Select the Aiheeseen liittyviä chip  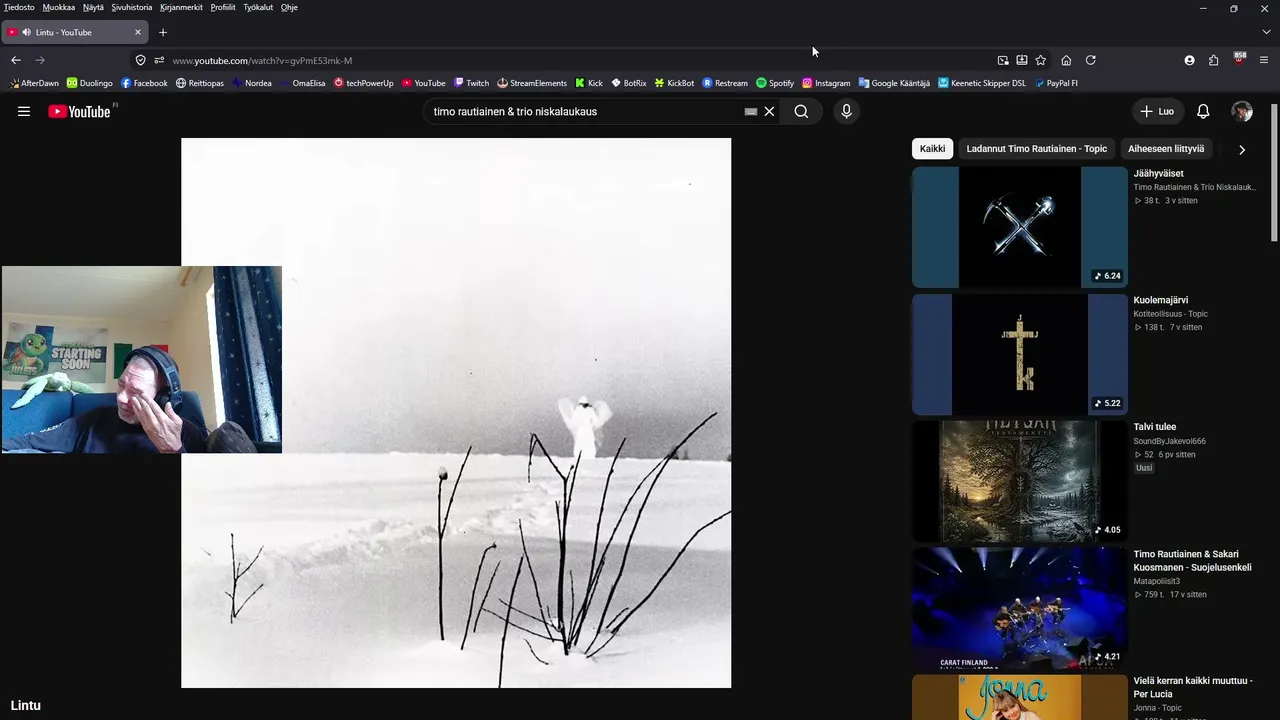pos(1166,149)
